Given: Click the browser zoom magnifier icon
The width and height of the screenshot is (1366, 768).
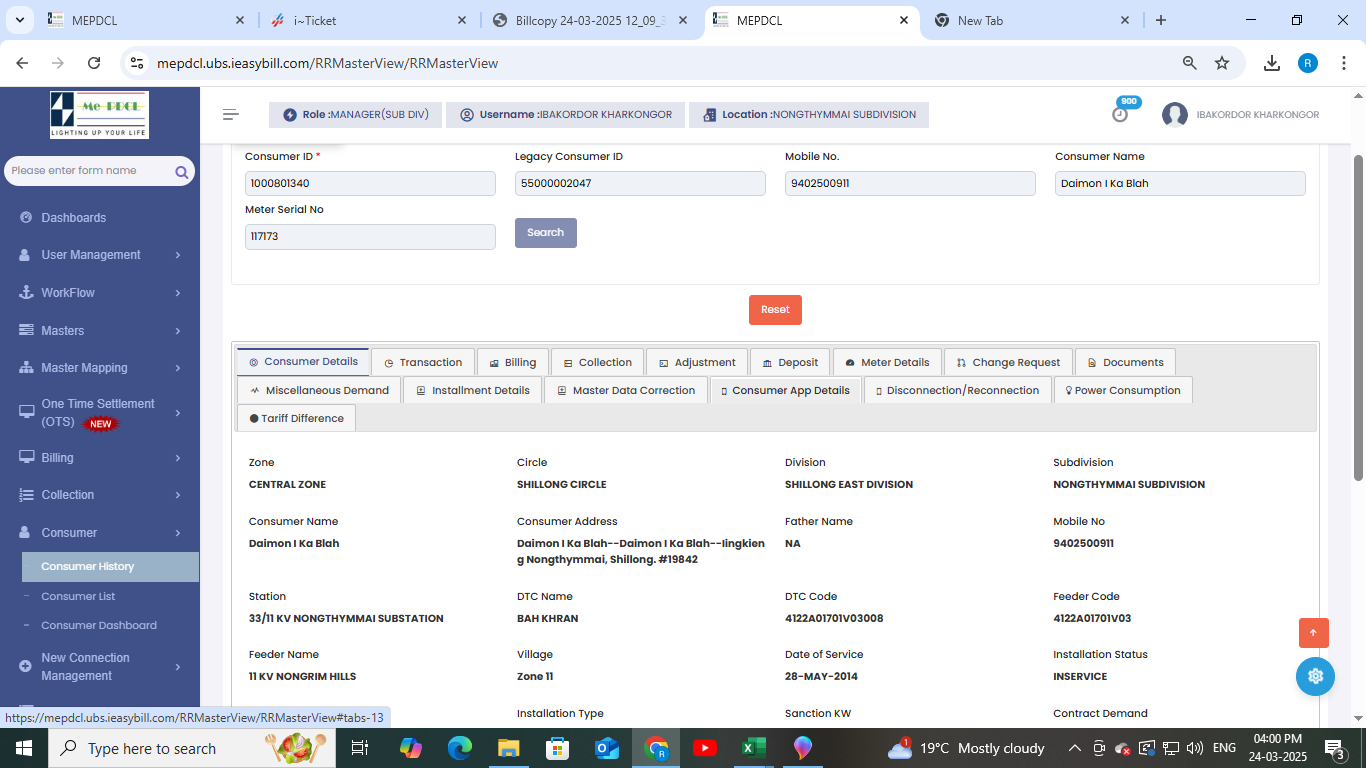Looking at the screenshot, I should (1190, 63).
